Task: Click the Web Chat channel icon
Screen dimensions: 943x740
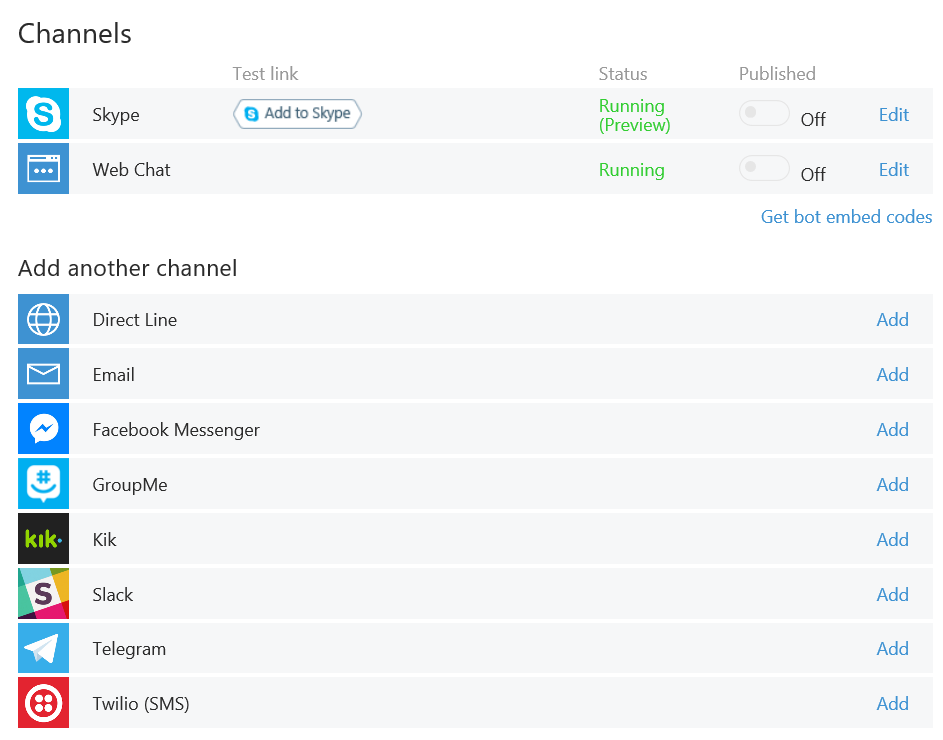Action: [x=43, y=168]
